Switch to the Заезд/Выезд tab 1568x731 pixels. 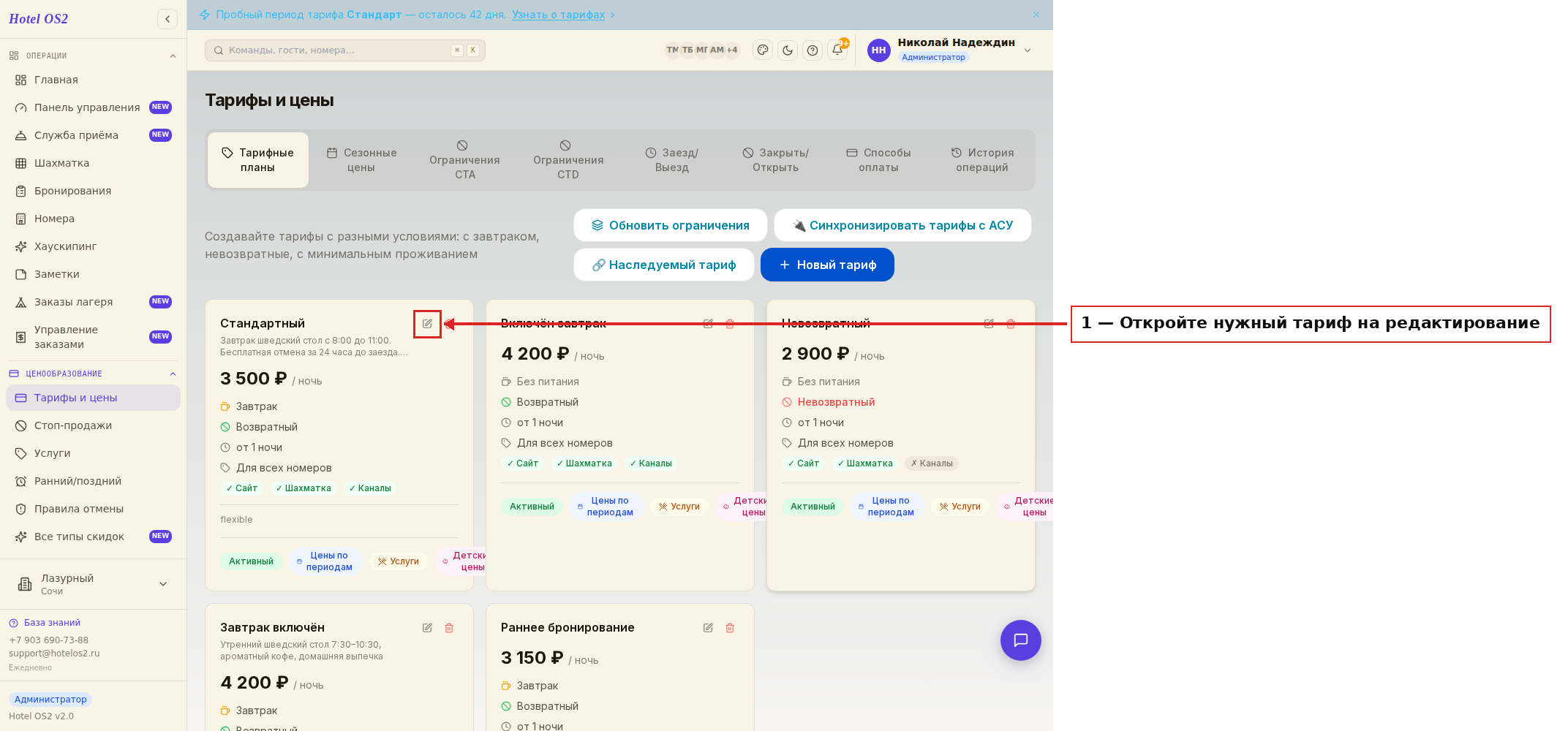(x=672, y=160)
